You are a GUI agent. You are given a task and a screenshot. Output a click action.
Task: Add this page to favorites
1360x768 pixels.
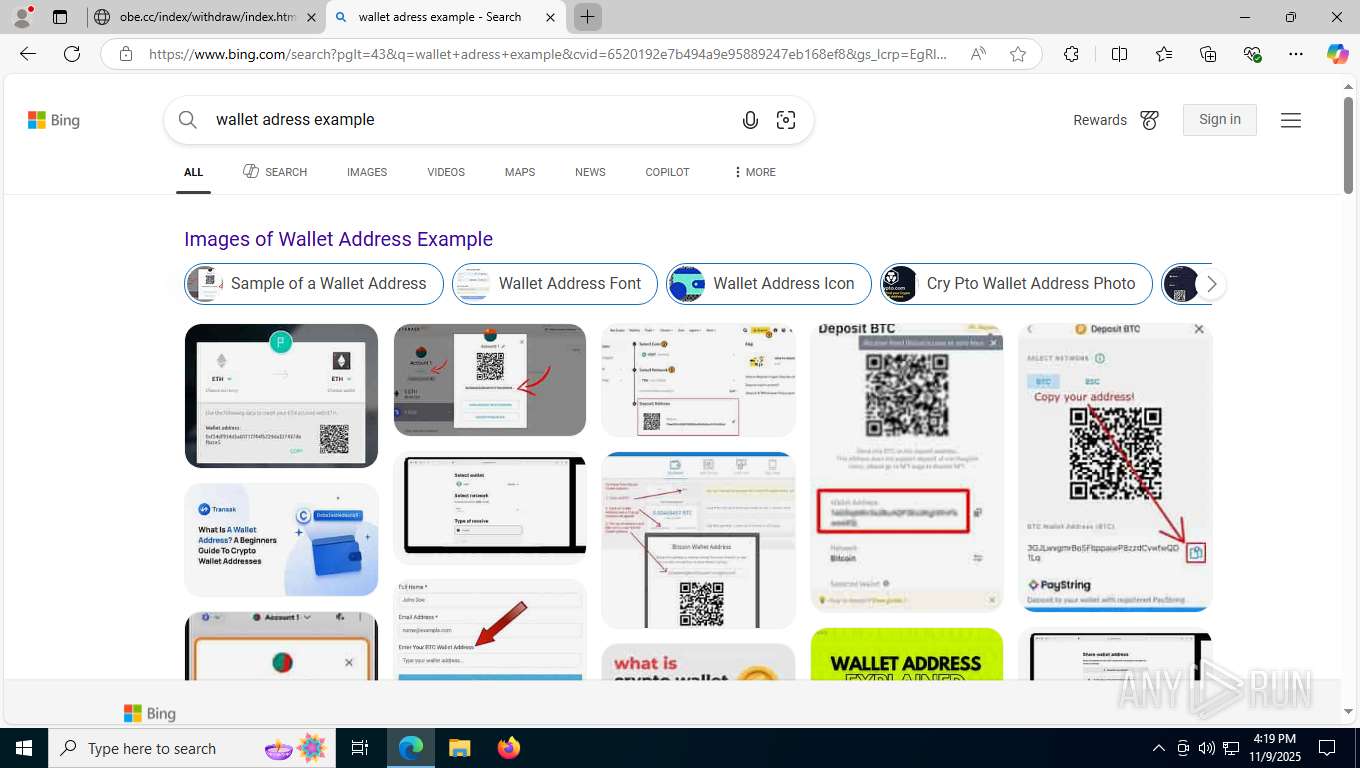[x=1018, y=54]
